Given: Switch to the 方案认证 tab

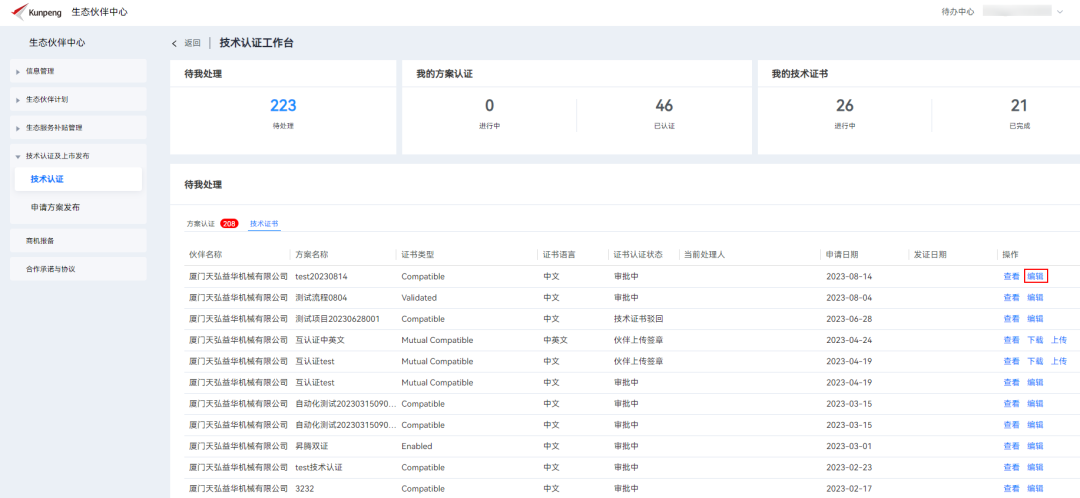Looking at the screenshot, I should 201,224.
